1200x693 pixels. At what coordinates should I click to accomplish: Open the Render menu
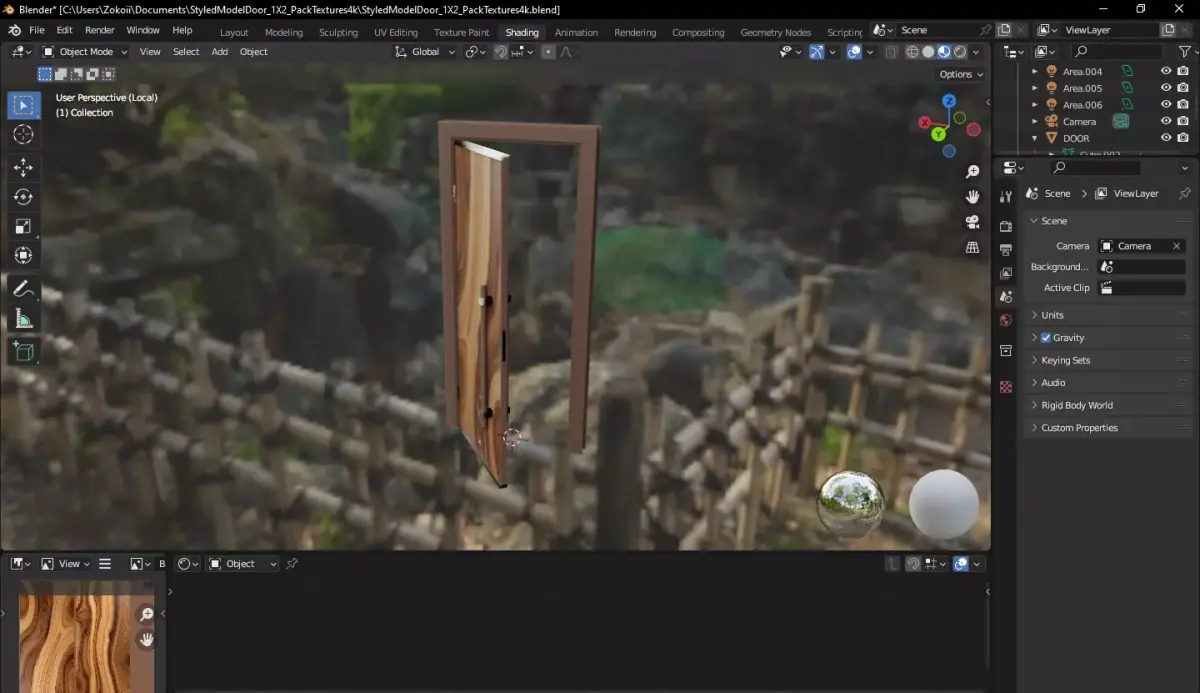click(99, 31)
